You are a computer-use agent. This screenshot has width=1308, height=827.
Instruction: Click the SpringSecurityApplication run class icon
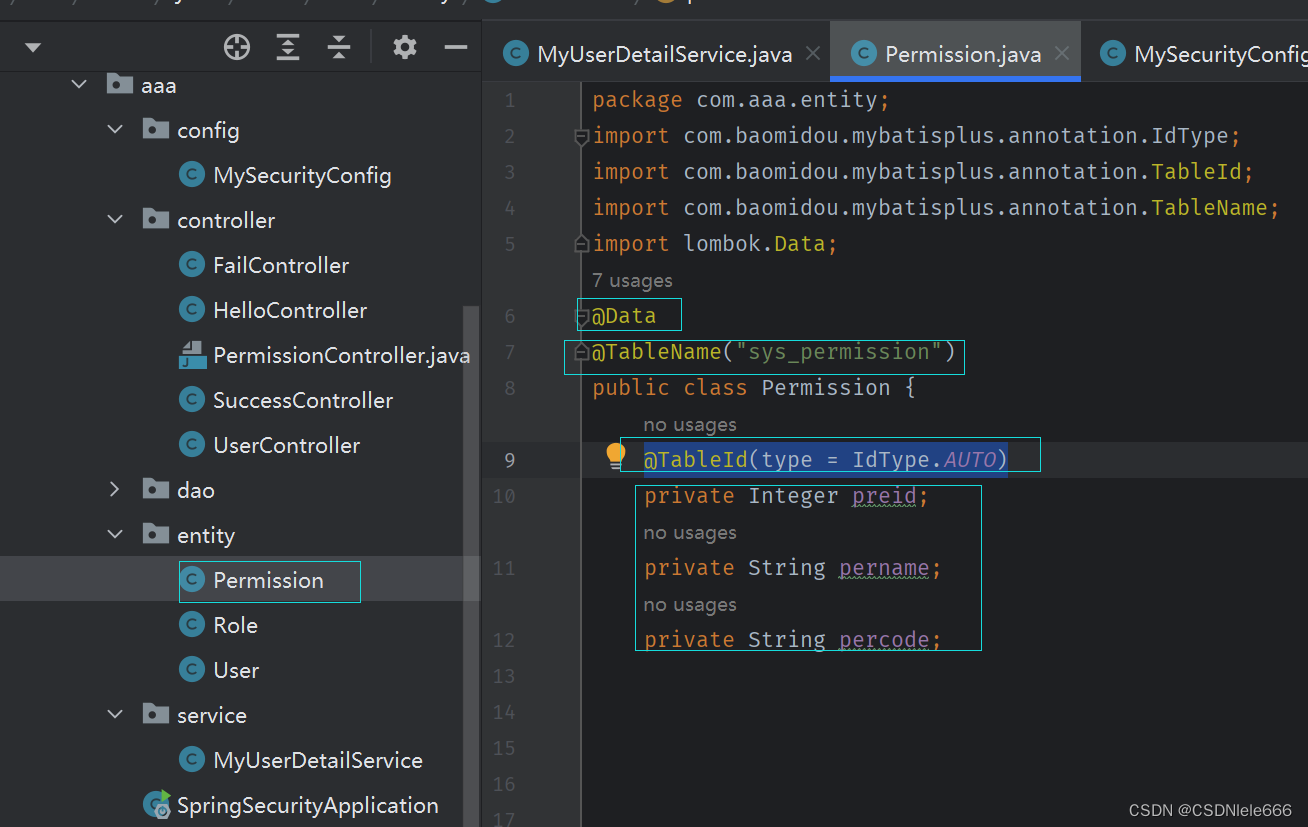pyautogui.click(x=157, y=804)
